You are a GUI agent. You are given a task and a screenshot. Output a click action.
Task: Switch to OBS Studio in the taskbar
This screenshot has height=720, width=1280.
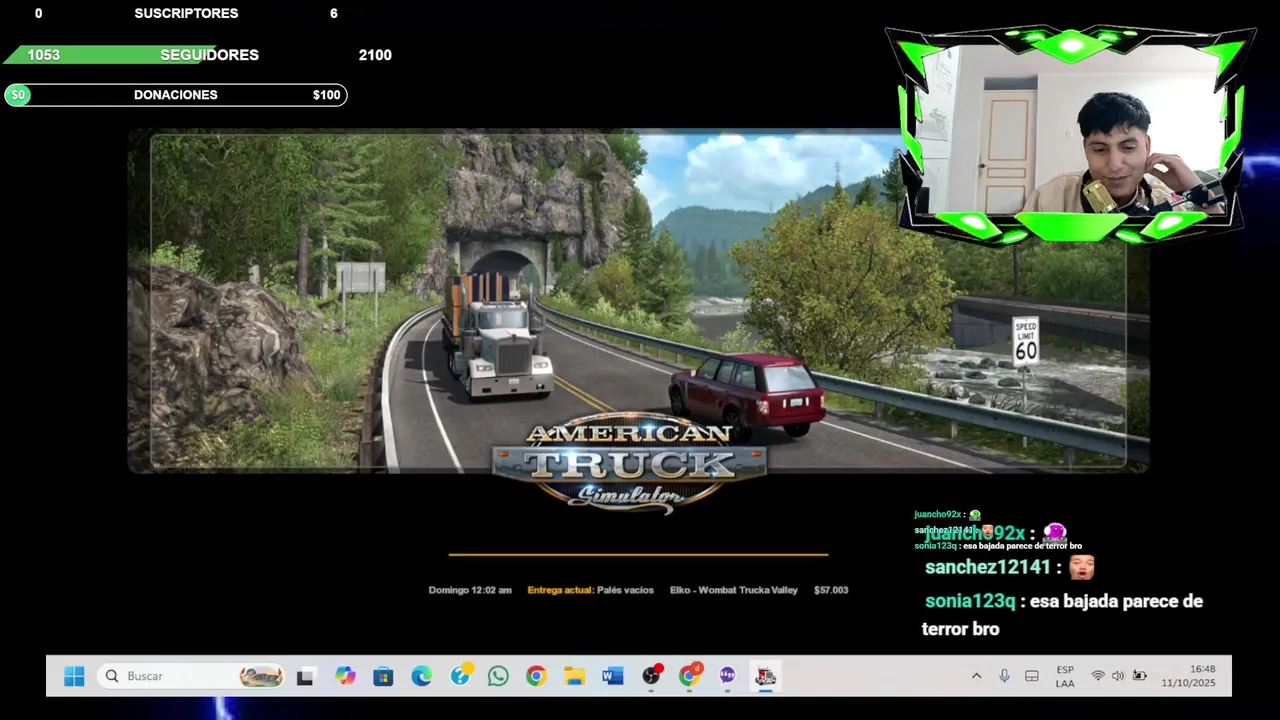[x=651, y=677]
